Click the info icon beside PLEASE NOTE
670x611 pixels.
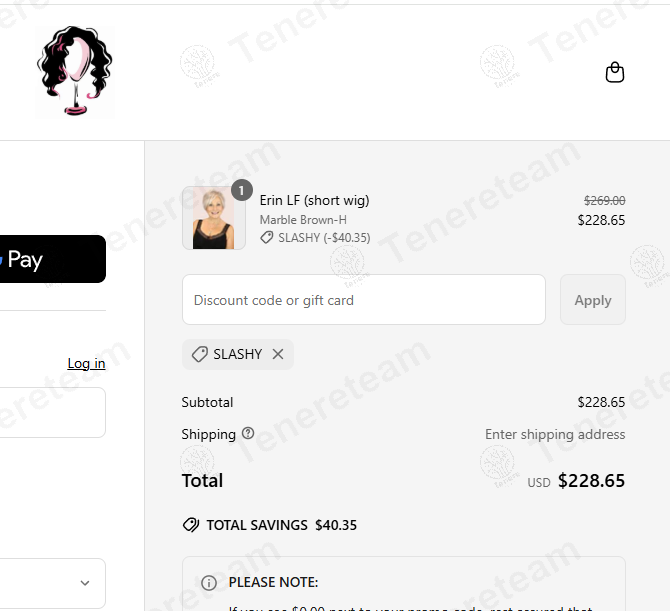[209, 582]
